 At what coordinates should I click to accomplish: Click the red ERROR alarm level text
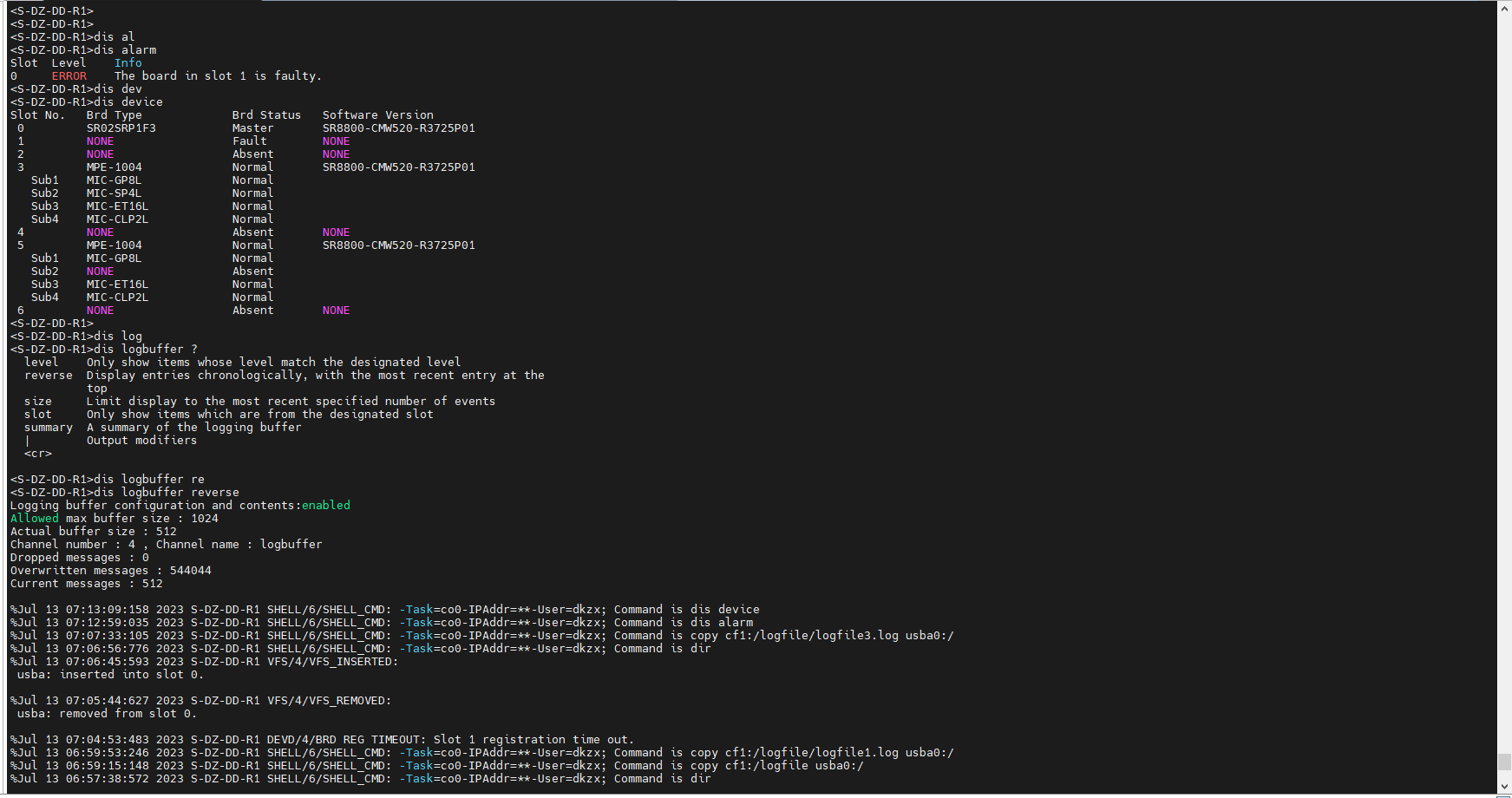point(69,76)
